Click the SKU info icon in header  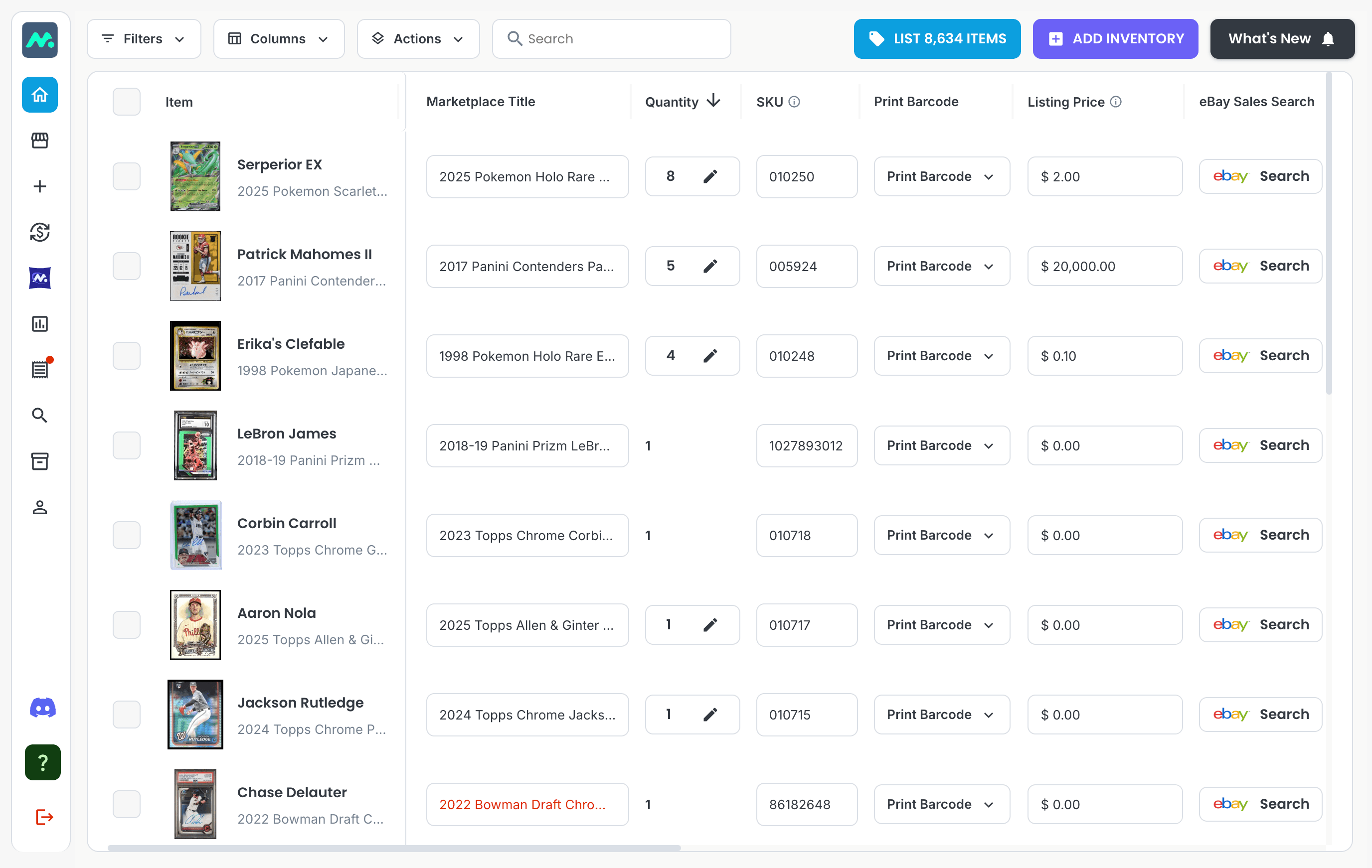coord(794,102)
